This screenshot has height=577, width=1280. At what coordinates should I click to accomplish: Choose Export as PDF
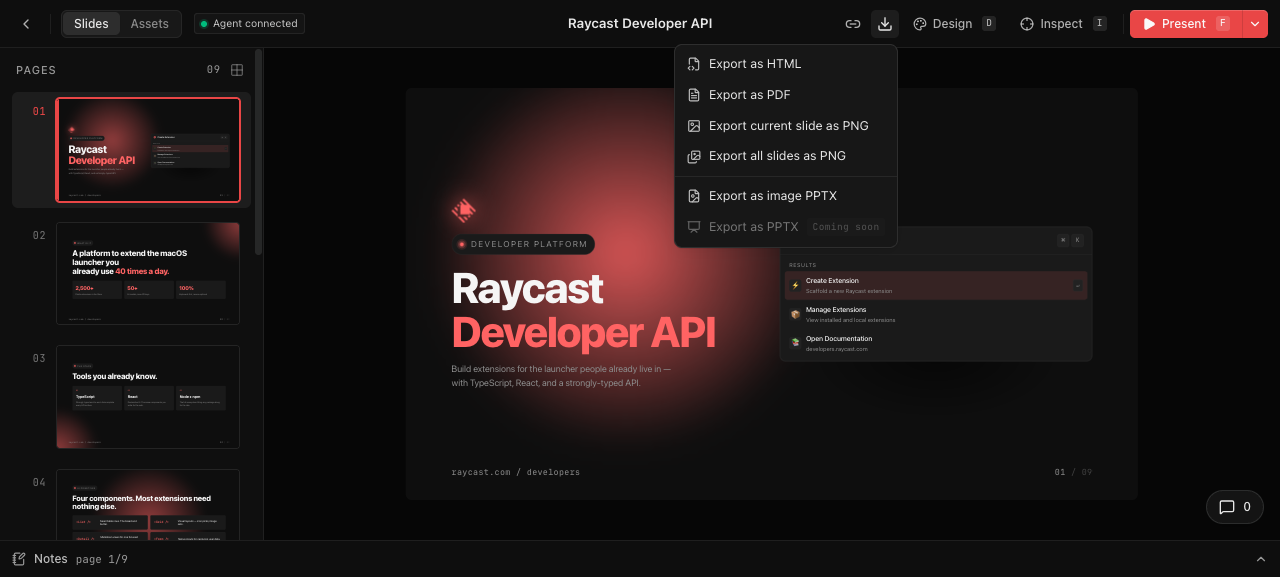(x=786, y=95)
